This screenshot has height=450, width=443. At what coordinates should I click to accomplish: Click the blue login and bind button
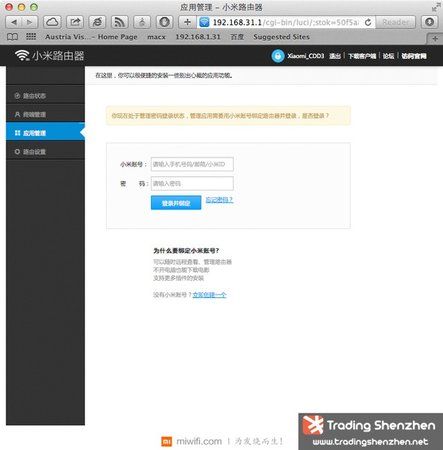[176, 203]
